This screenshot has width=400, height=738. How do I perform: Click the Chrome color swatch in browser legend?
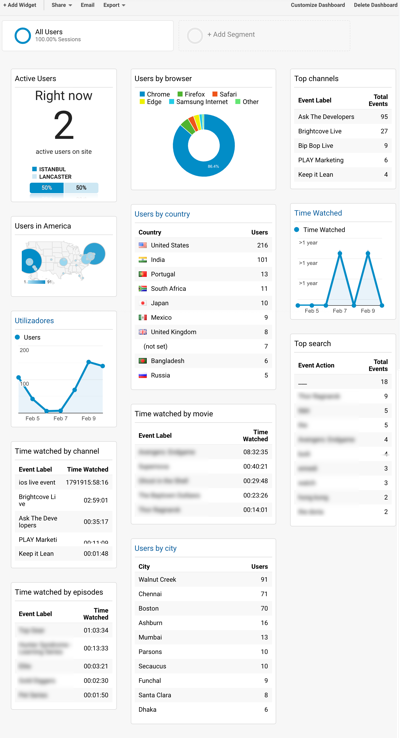[142, 95]
